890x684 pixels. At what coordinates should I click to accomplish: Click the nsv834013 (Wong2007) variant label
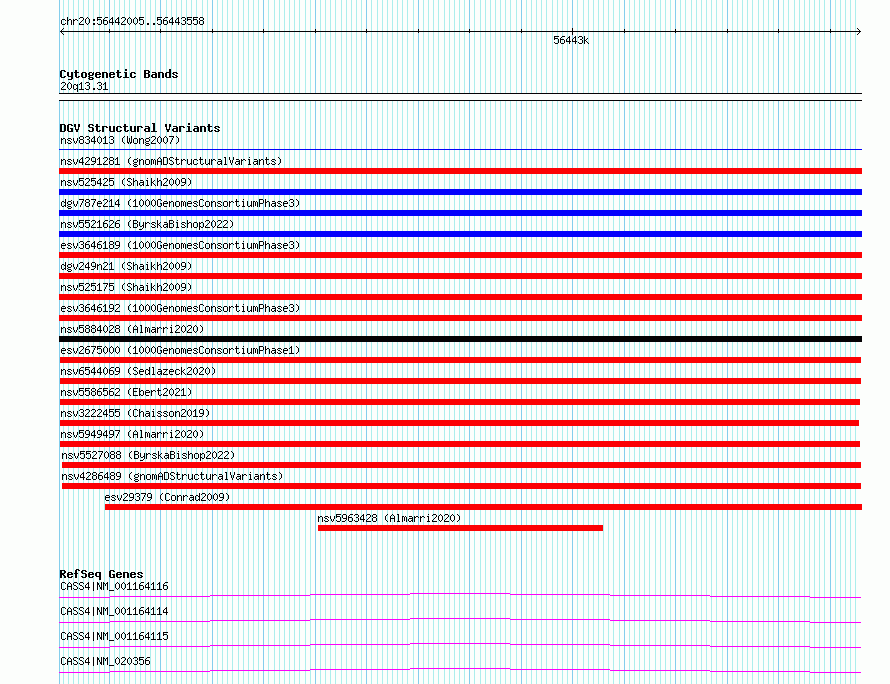pyautogui.click(x=120, y=140)
